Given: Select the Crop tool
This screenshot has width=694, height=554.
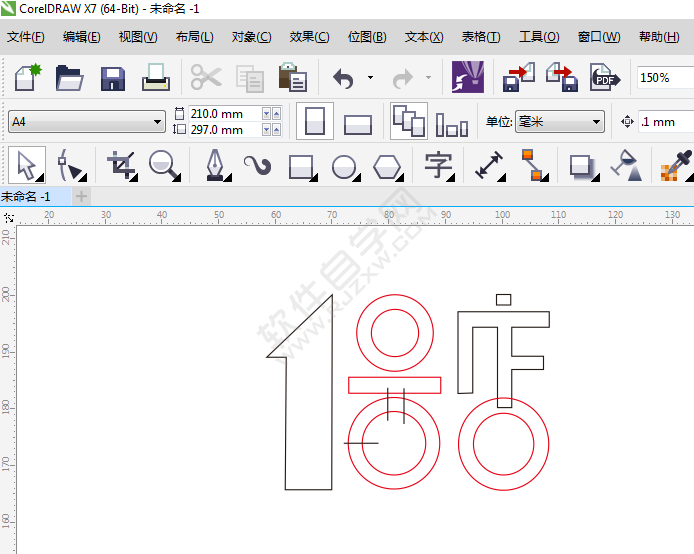Looking at the screenshot, I should [122, 164].
